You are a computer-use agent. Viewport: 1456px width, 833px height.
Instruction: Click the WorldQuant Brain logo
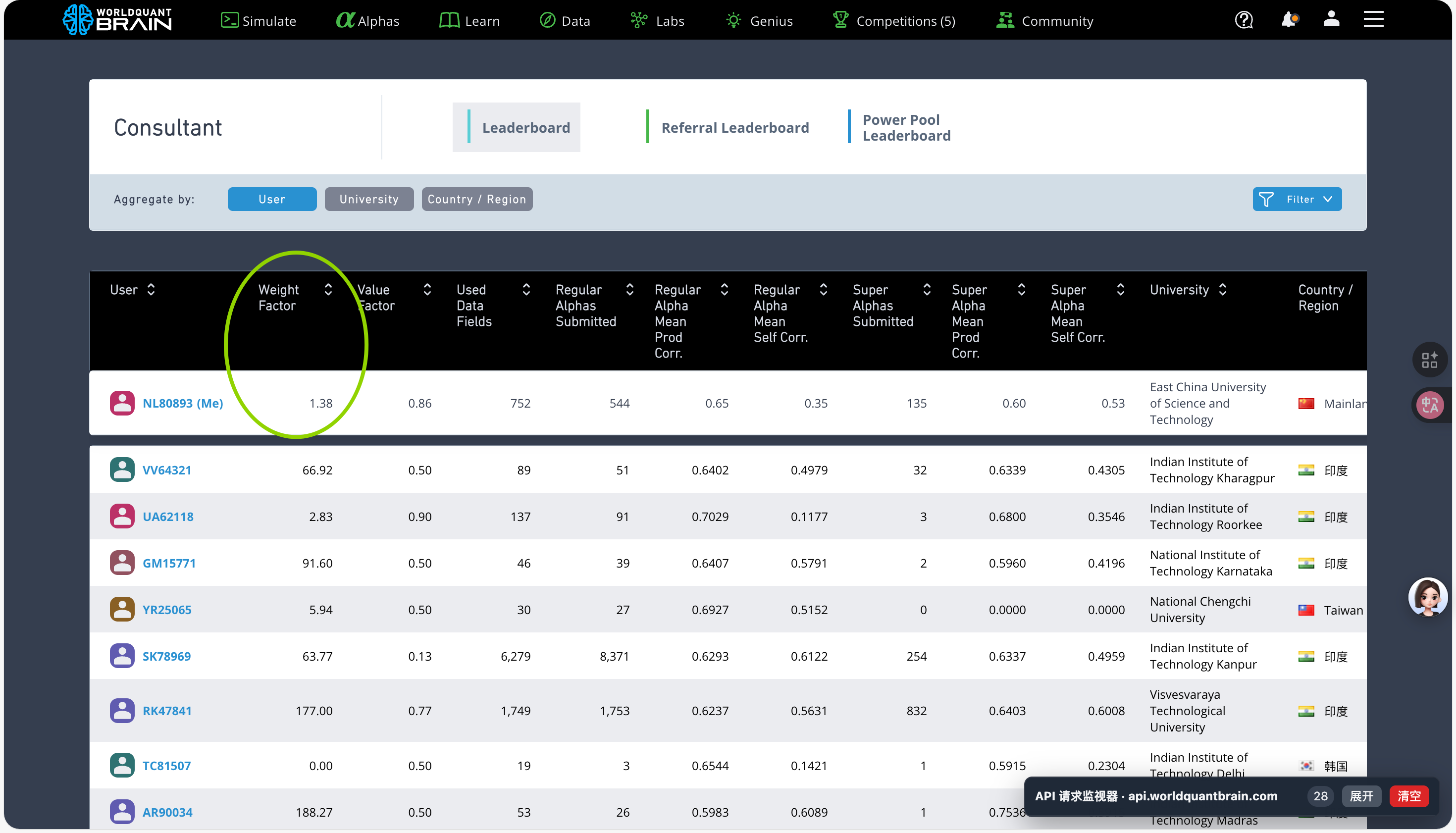[x=117, y=20]
